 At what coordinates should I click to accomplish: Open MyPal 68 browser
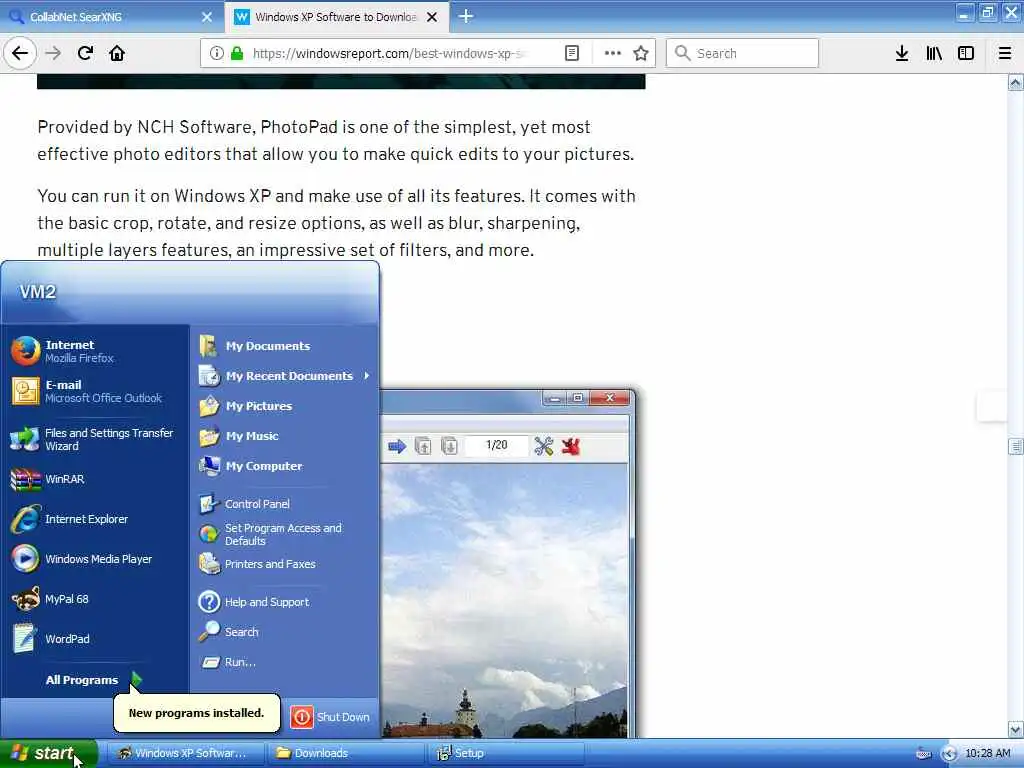click(97, 599)
